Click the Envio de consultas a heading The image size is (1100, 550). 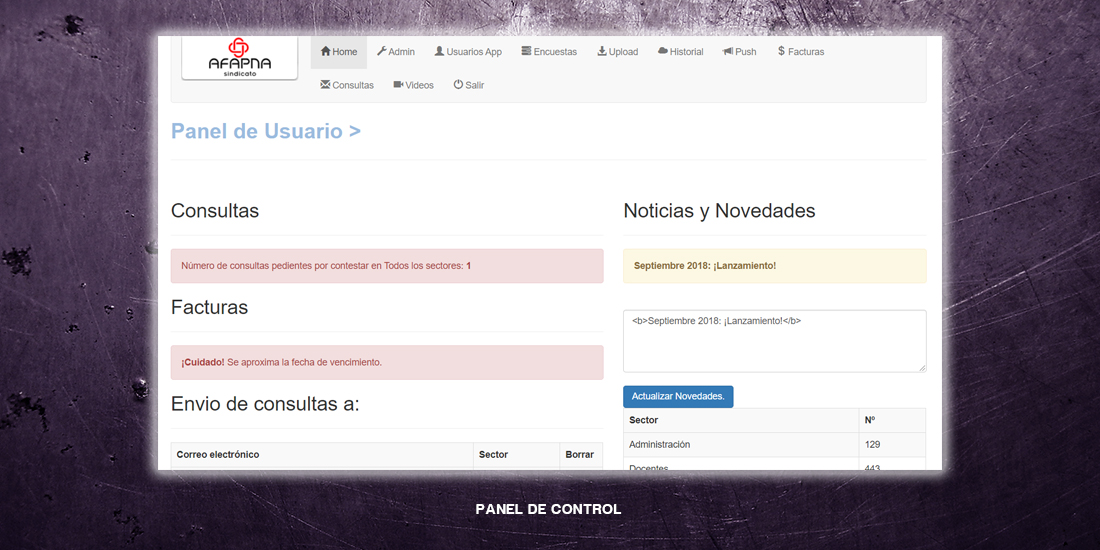pyautogui.click(x=265, y=404)
